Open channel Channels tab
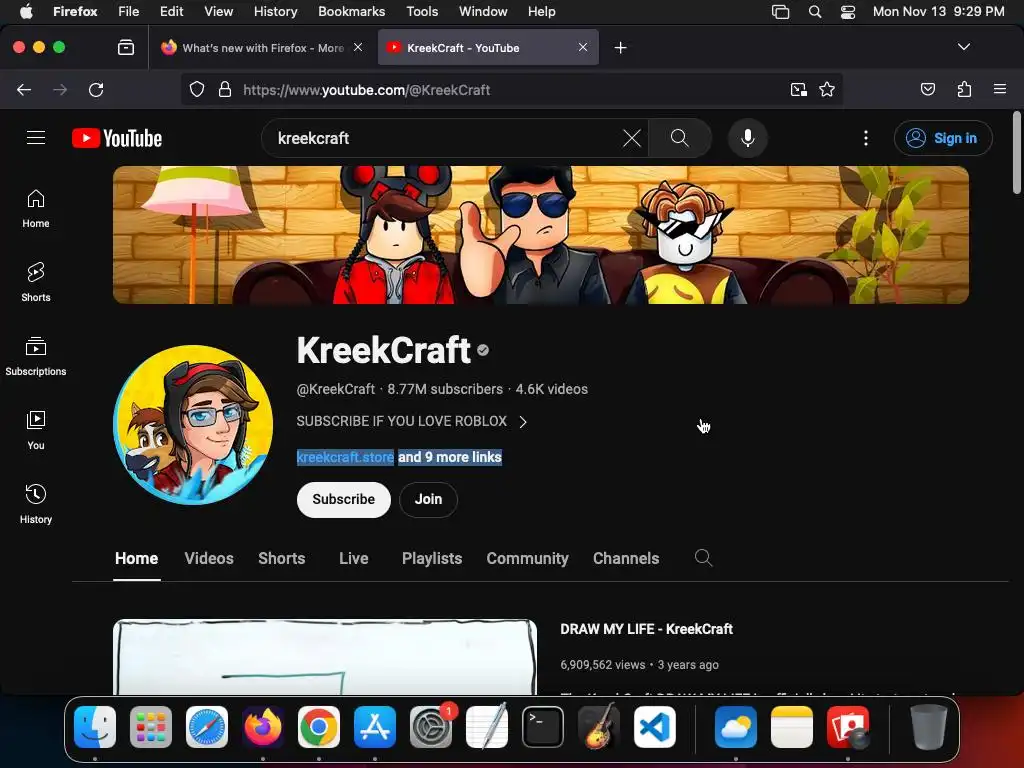This screenshot has height=768, width=1024. [x=626, y=558]
